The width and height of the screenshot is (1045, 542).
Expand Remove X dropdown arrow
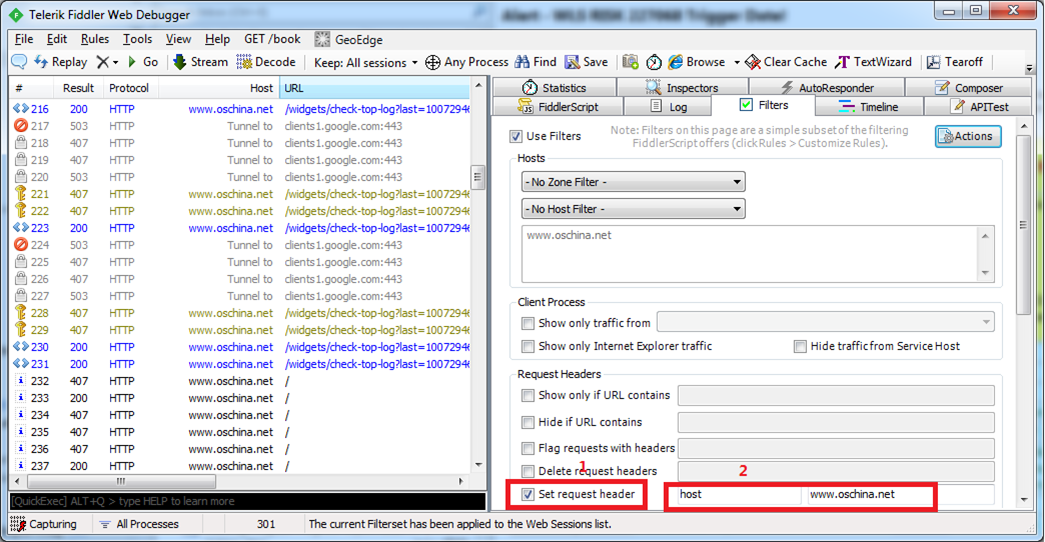click(115, 63)
